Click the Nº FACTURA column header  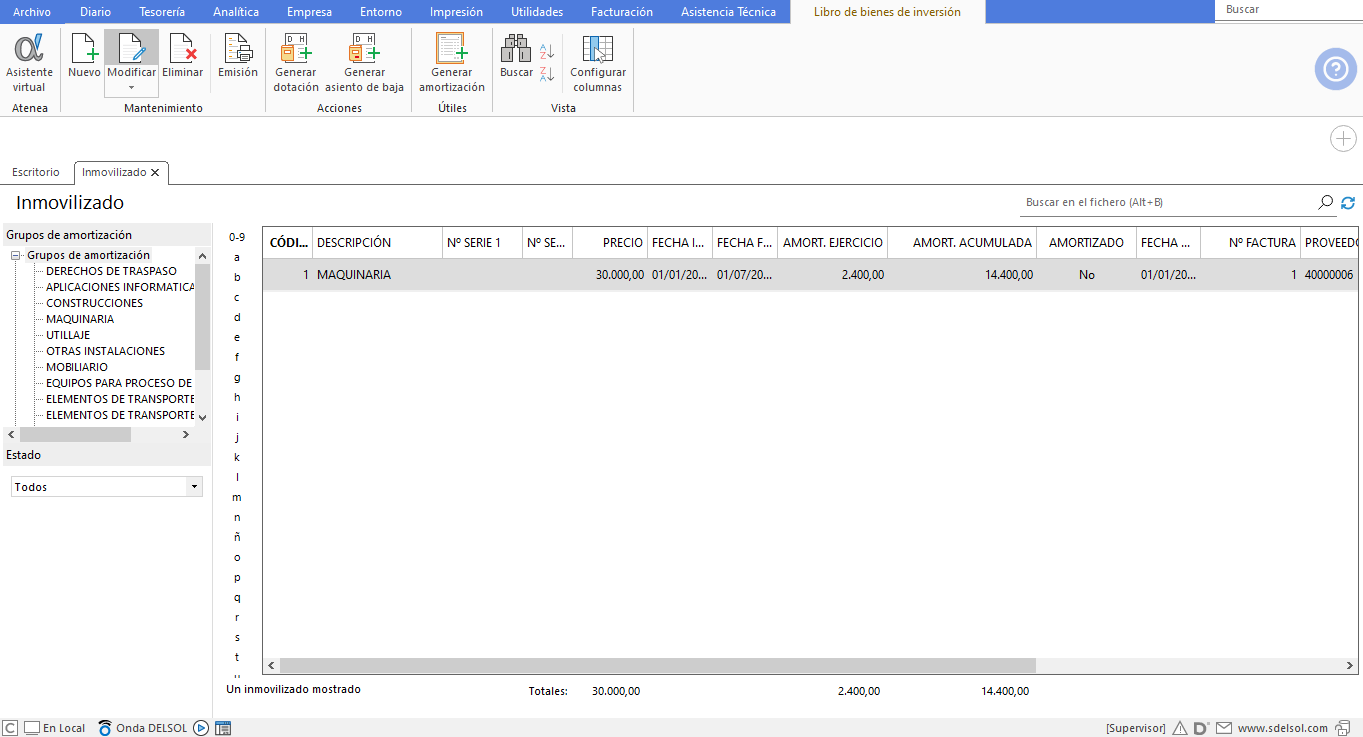click(1250, 243)
